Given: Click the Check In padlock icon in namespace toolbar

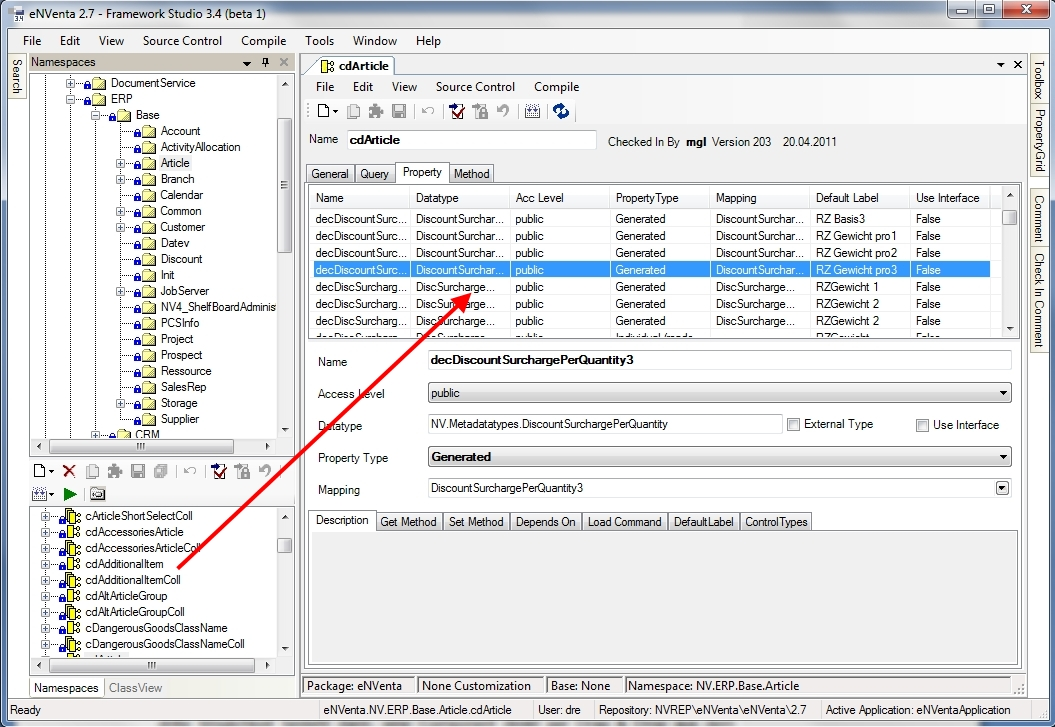Looking at the screenshot, I should tap(242, 471).
